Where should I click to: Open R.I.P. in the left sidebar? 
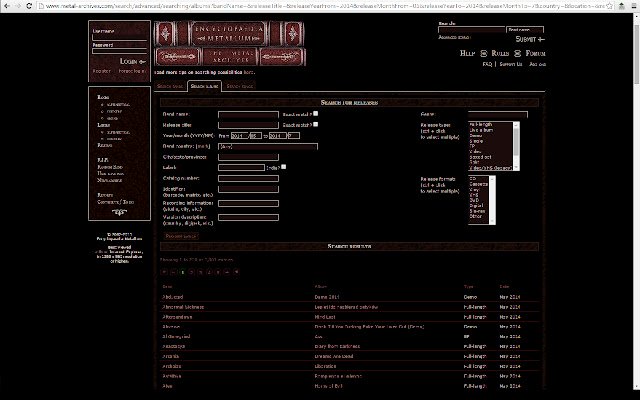point(102,160)
